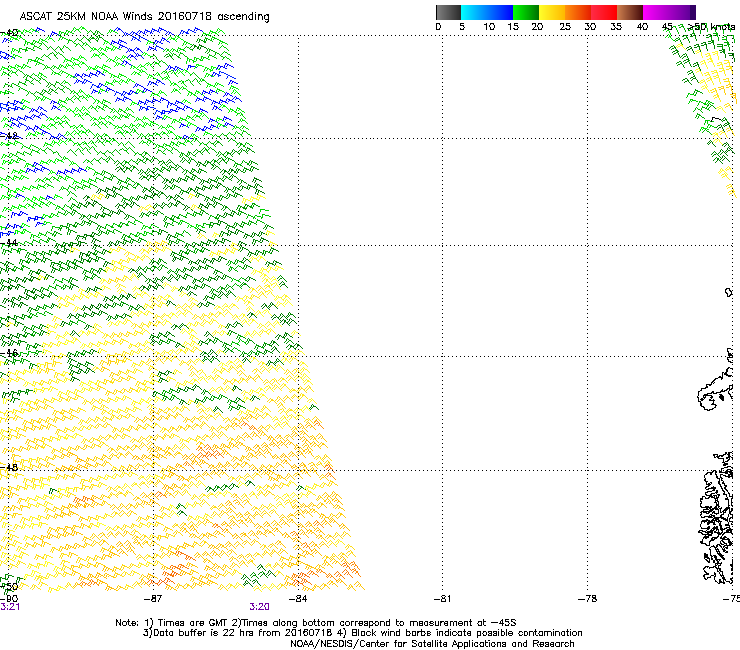
Task: Pick the orange 25-30 knots color bar segment
Action: [578, 12]
